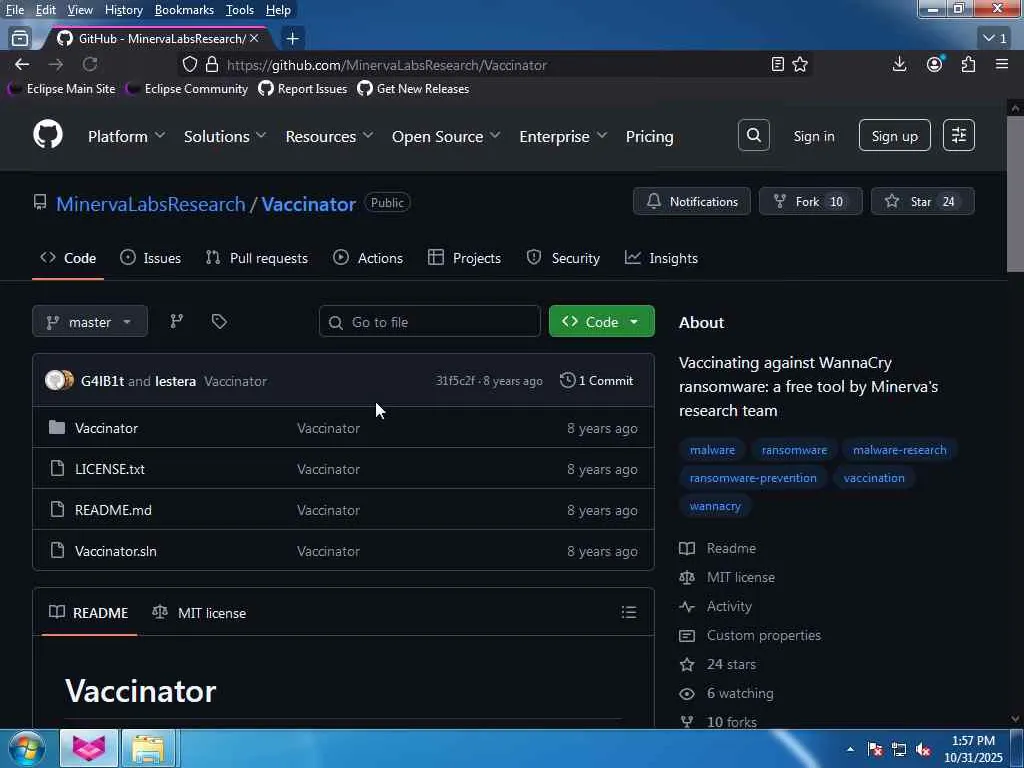Open appearance settings slider icon button
1024x768 pixels.
pos(959,135)
